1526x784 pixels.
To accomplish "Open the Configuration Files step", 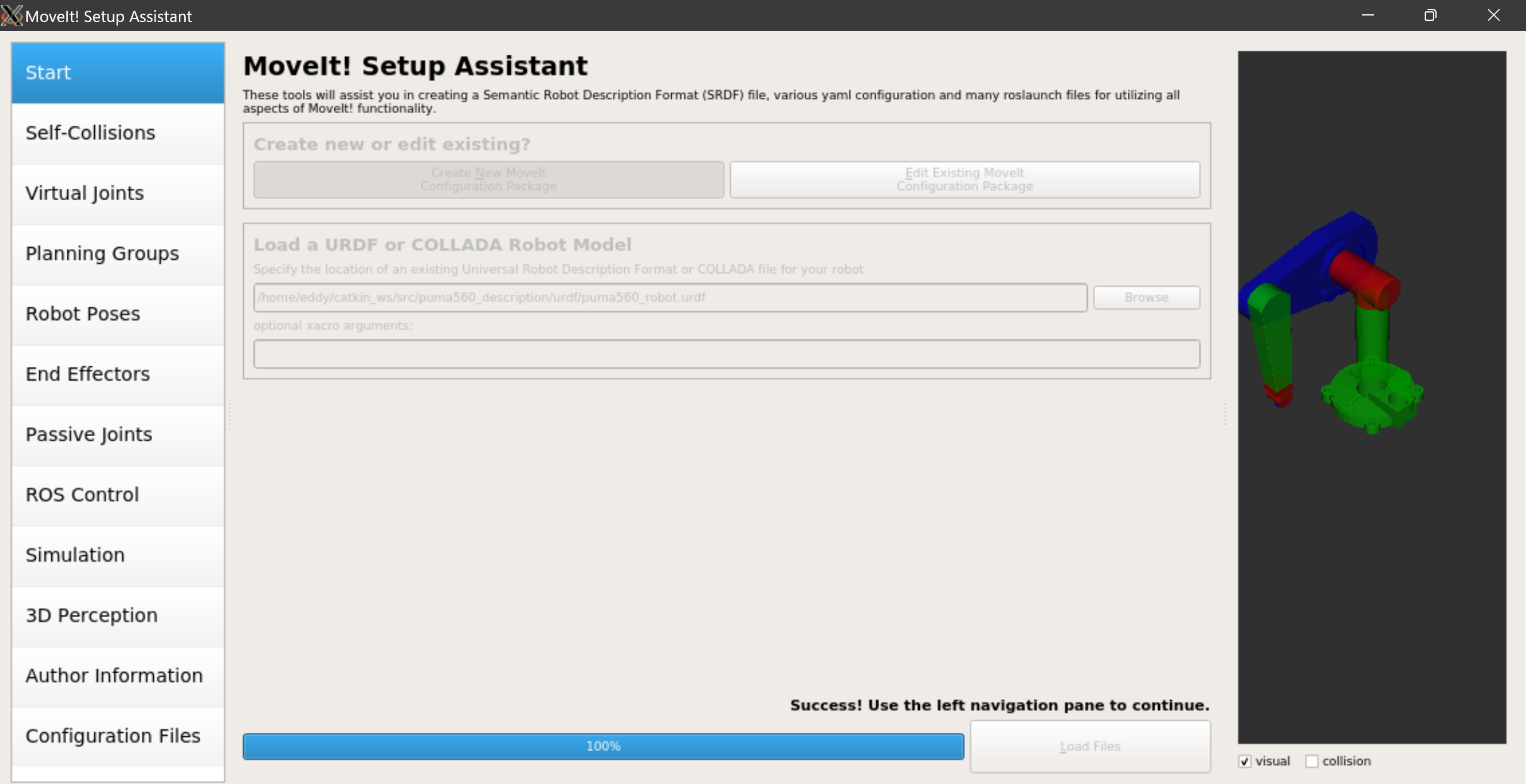I will [117, 736].
